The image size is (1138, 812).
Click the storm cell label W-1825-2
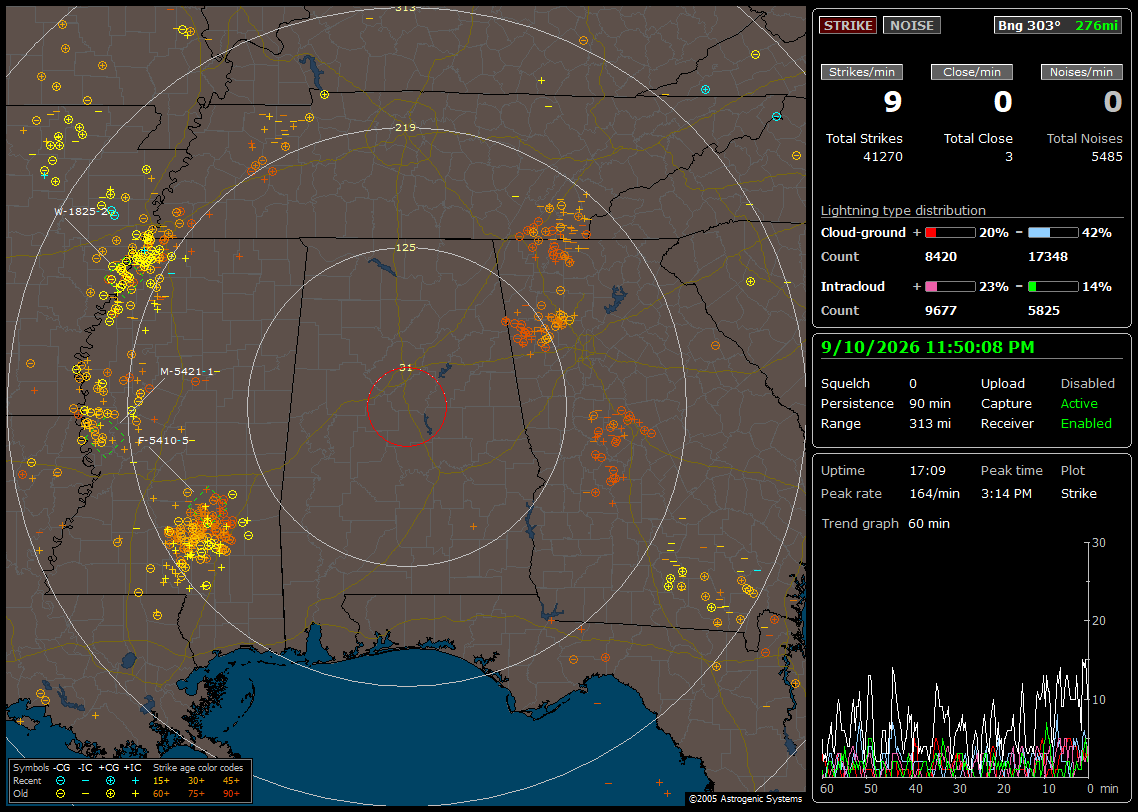coord(84,211)
